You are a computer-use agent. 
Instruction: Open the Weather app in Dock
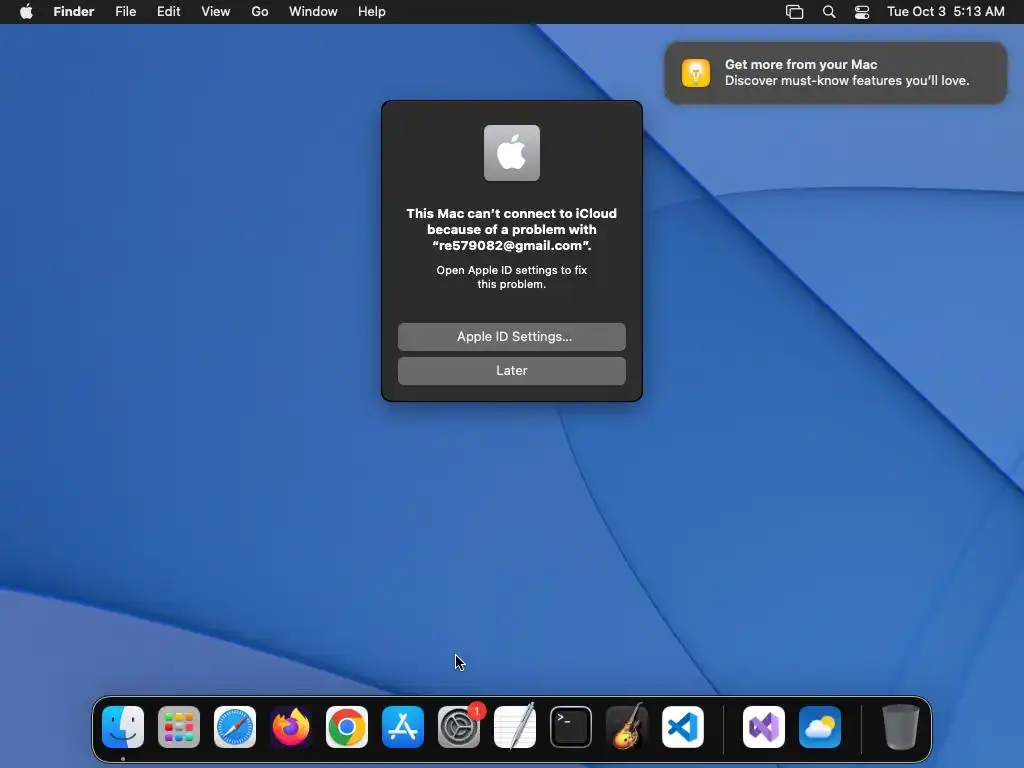820,727
